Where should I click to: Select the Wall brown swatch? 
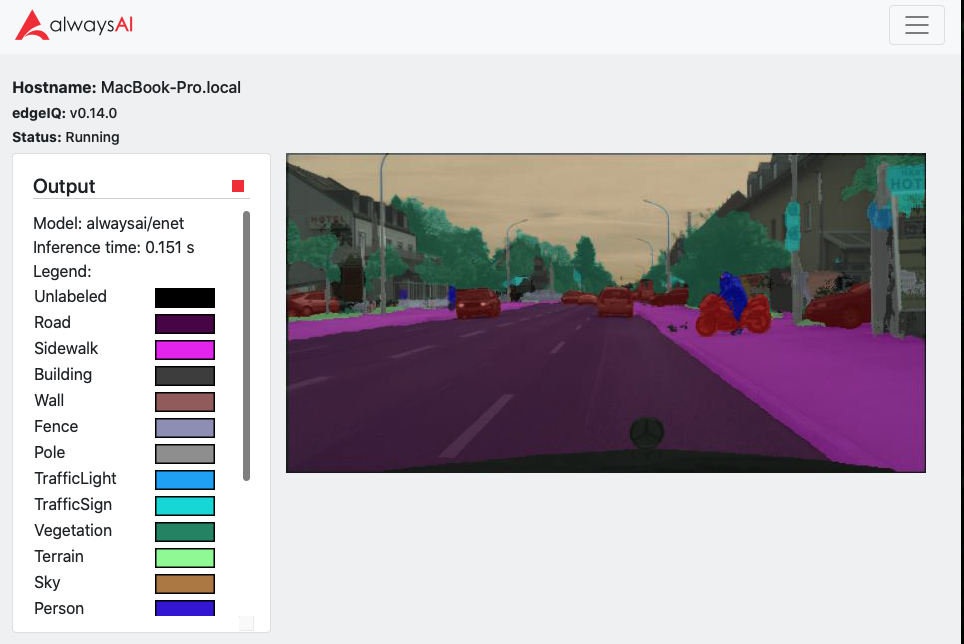(184, 402)
